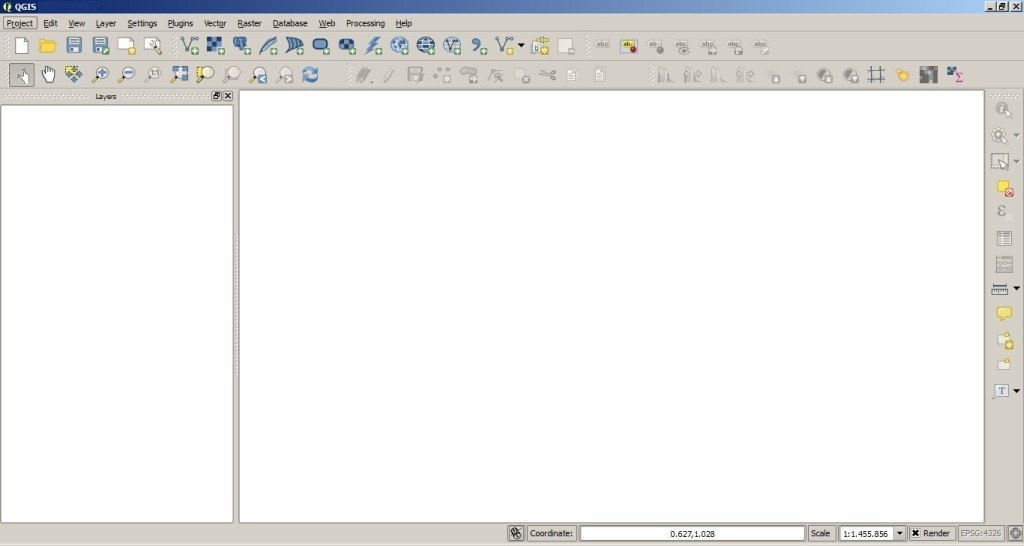Select the Pan Map hand tool
This screenshot has height=546, width=1024.
click(x=48, y=75)
